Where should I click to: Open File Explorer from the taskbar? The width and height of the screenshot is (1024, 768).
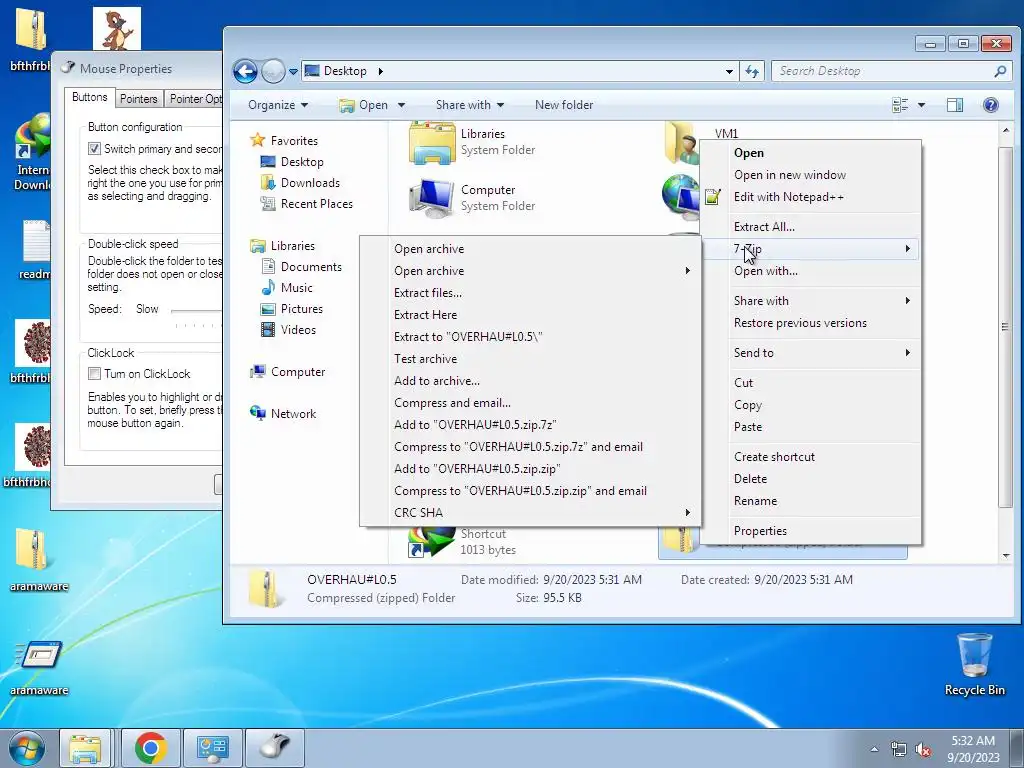(86, 748)
